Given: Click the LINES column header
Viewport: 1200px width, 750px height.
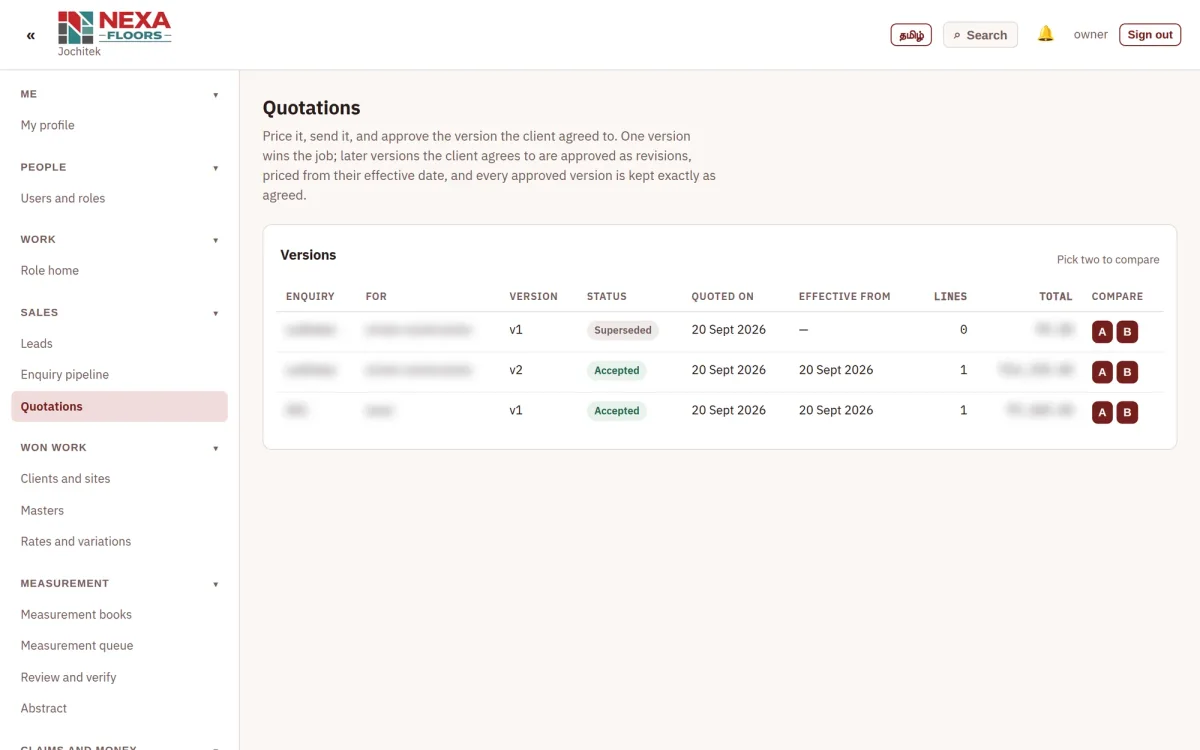Looking at the screenshot, I should click(950, 296).
